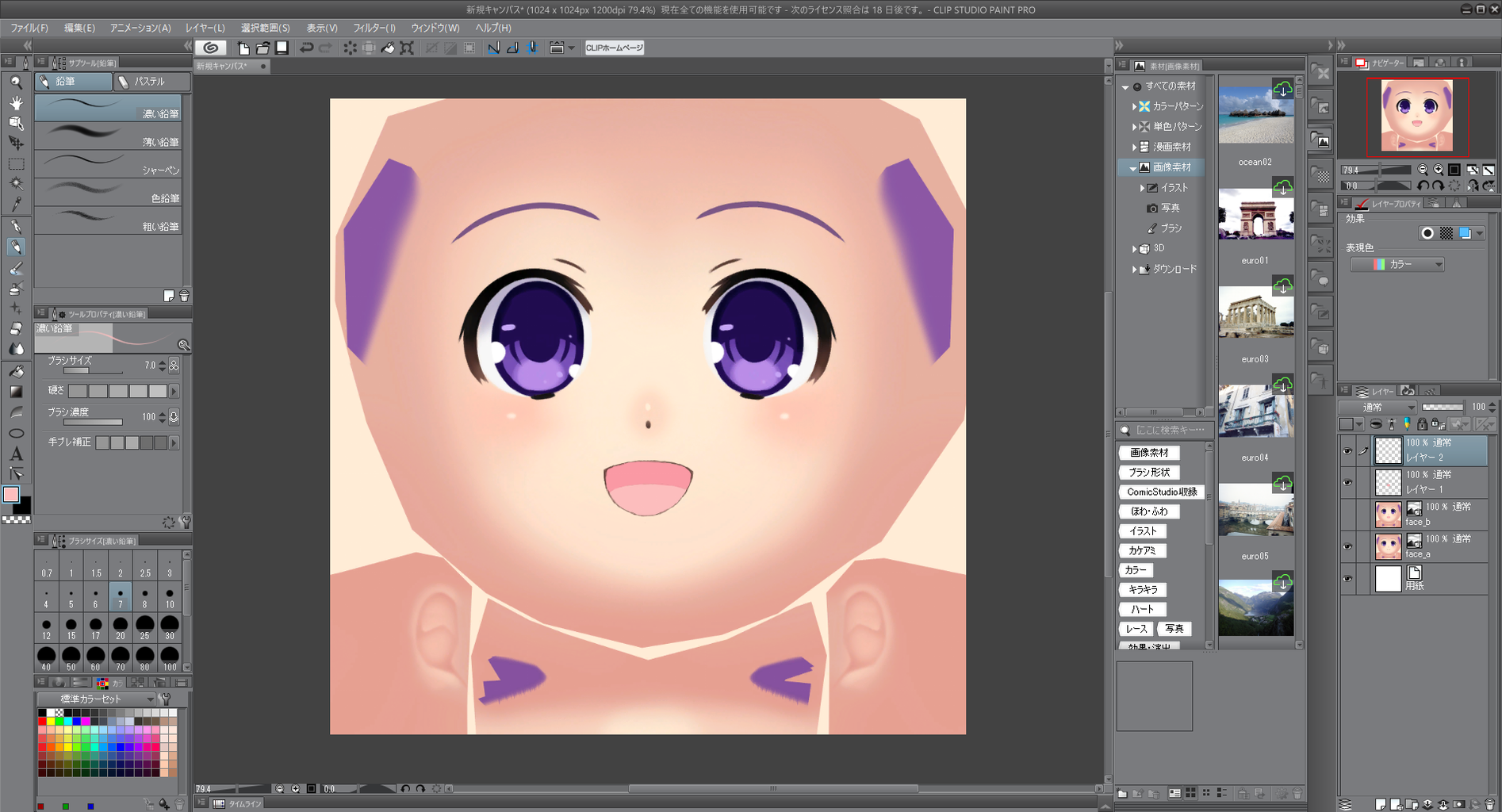Click the ComicStudio収録 tag button

[1162, 492]
